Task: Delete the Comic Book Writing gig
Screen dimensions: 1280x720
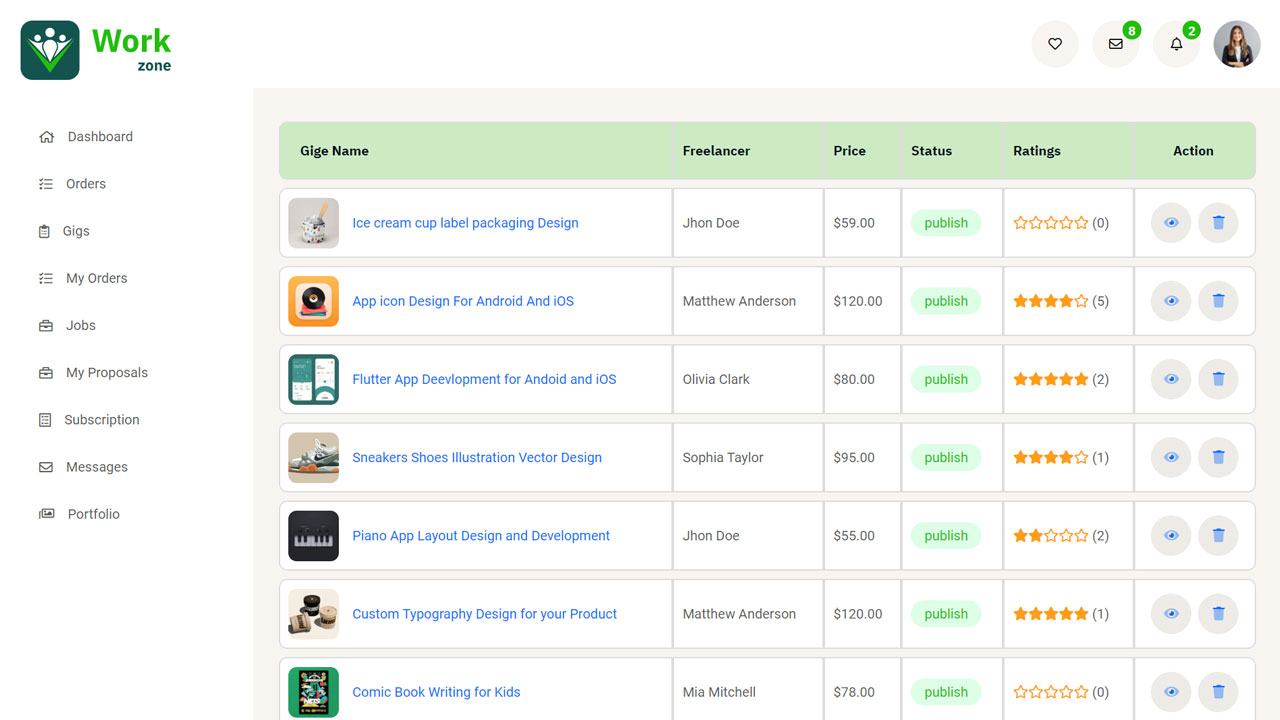Action: click(1218, 692)
